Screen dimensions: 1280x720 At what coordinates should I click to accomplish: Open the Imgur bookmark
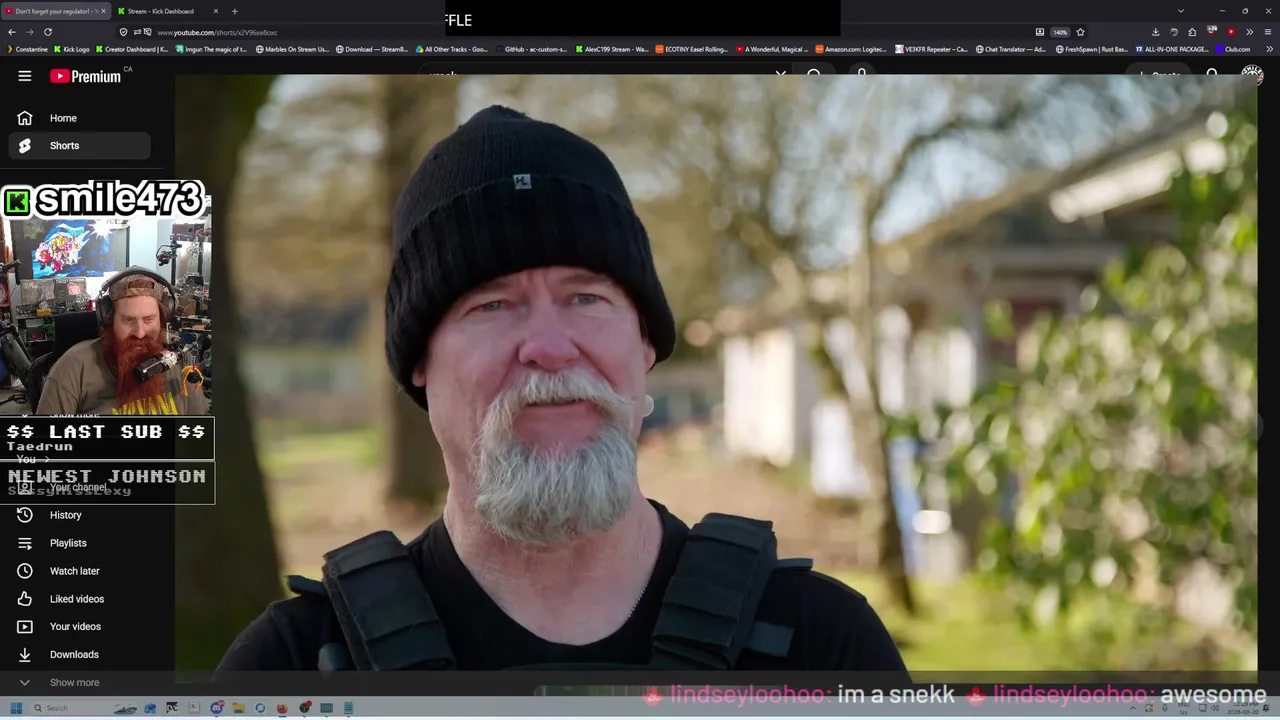coord(212,49)
